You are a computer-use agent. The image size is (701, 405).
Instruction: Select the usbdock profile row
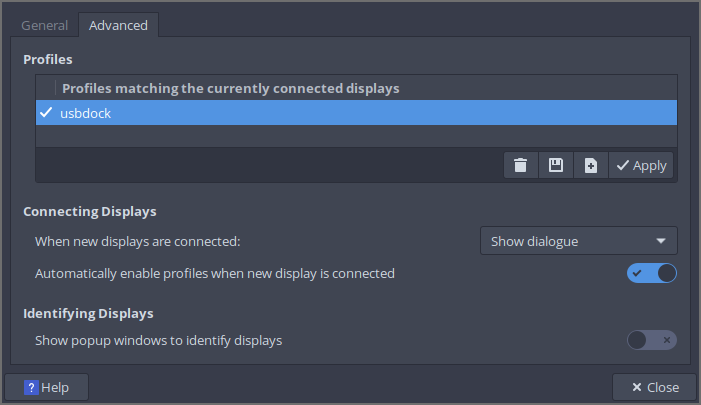pyautogui.click(x=300, y=113)
